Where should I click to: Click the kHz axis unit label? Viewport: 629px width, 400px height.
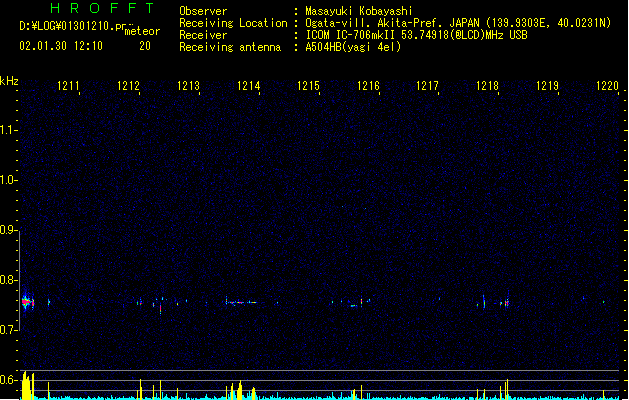click(9, 81)
